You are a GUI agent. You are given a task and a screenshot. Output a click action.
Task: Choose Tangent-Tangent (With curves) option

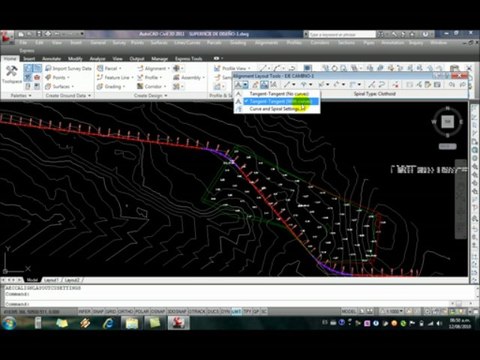pyautogui.click(x=277, y=101)
